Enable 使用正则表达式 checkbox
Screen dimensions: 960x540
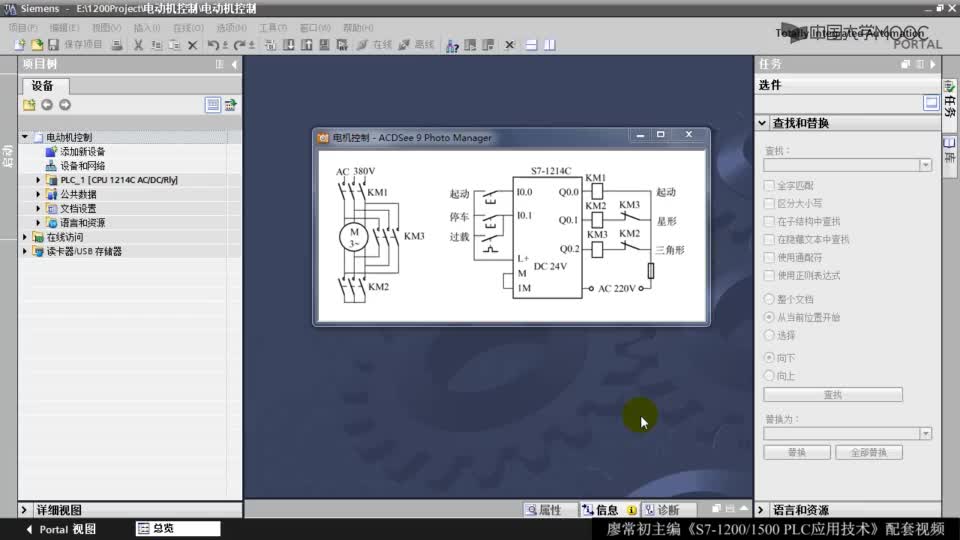(x=769, y=275)
